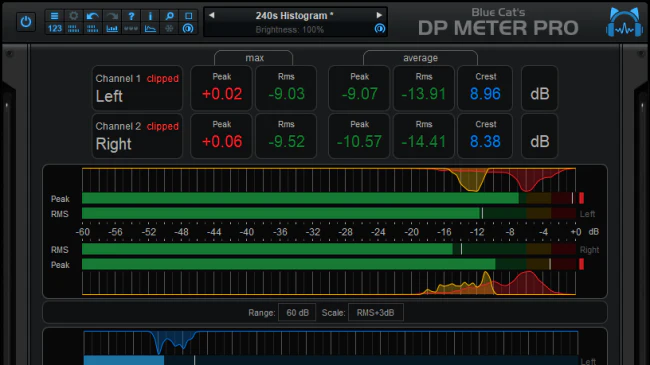
Task: Click the Right channel RMS meter bar
Action: (329, 249)
